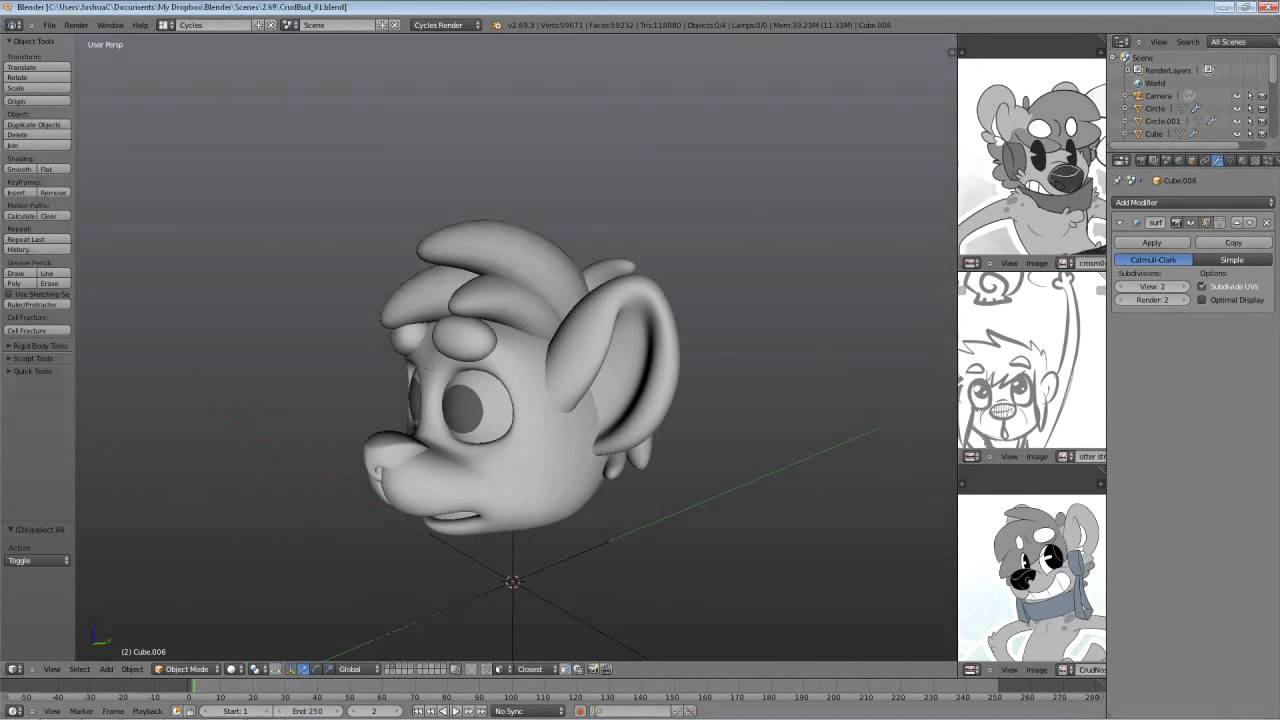Click the timeline record keyframe button
The image size is (1280, 720).
coord(579,711)
